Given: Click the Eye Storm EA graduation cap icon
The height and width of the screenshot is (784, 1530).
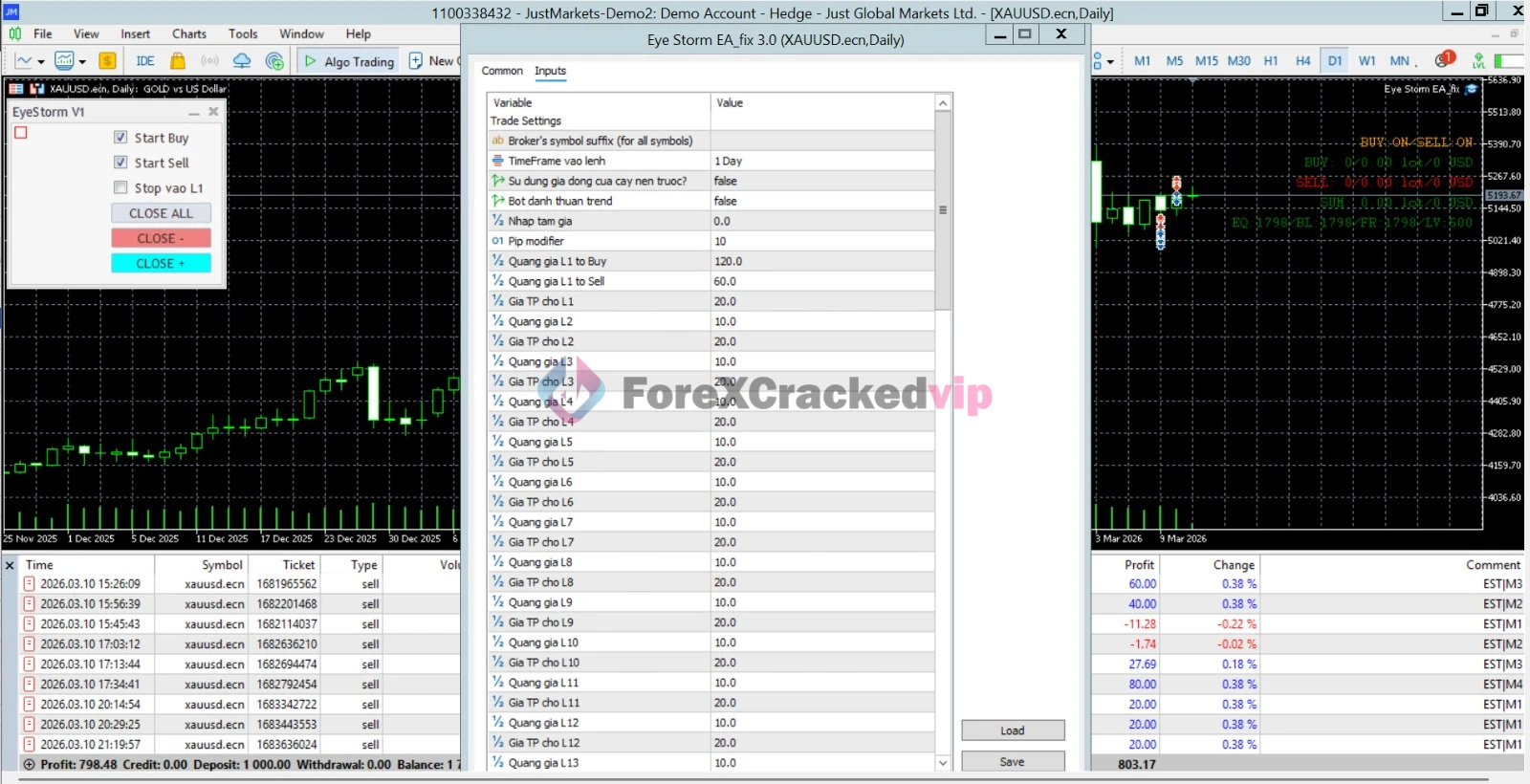Looking at the screenshot, I should (x=1472, y=89).
